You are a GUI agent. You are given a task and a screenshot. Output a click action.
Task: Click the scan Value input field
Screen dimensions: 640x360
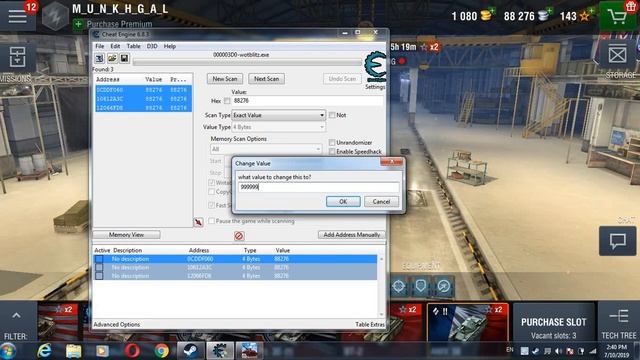(308, 101)
